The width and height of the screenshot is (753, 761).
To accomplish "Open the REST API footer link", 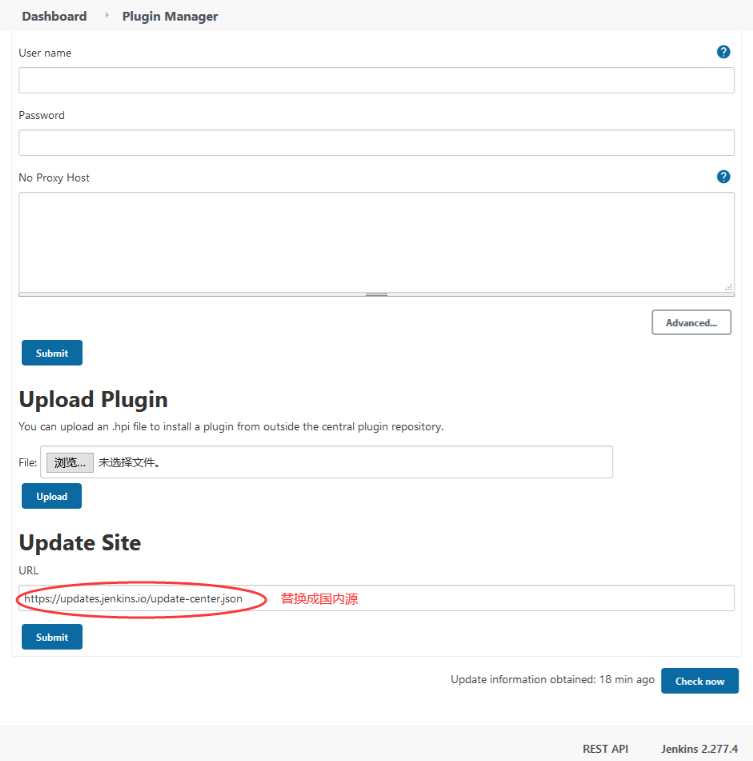I will (605, 749).
